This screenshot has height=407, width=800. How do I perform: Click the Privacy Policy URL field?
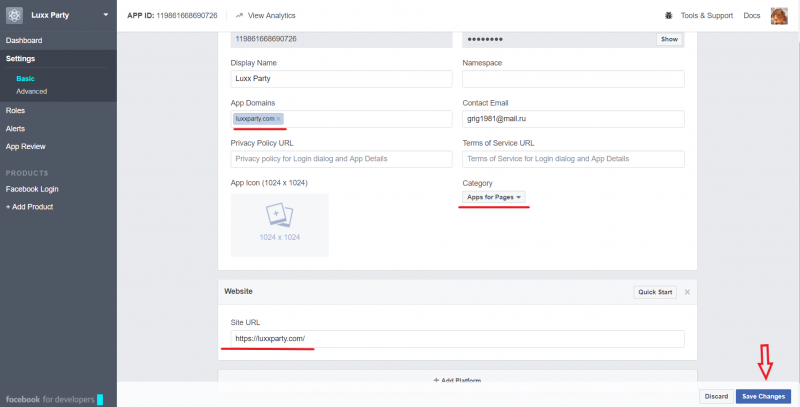341,159
